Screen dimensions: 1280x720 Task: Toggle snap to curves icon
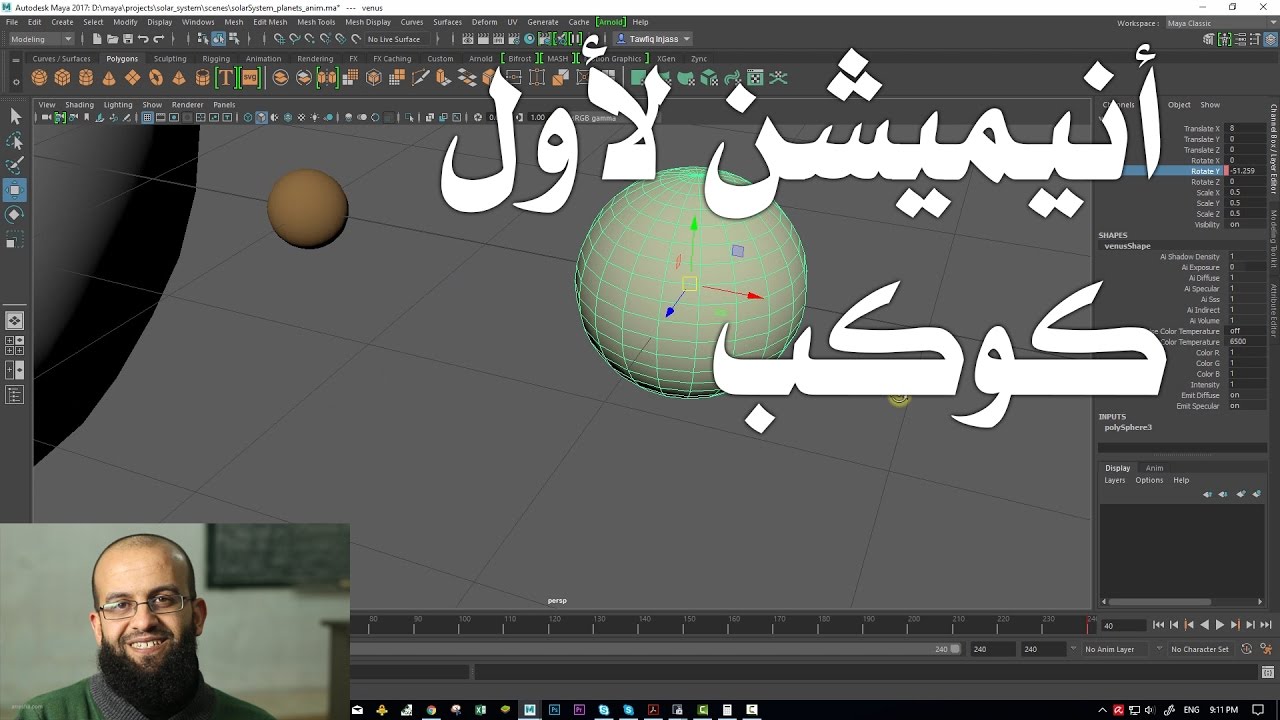(x=295, y=39)
